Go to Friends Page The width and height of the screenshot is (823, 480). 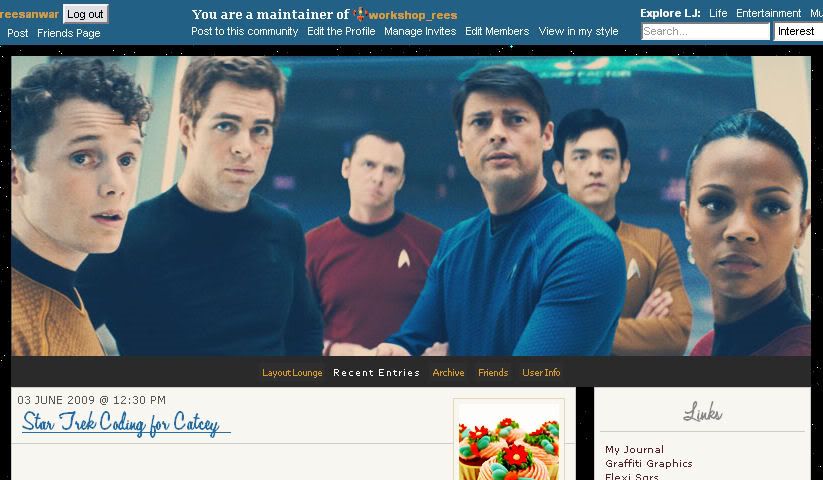point(69,33)
